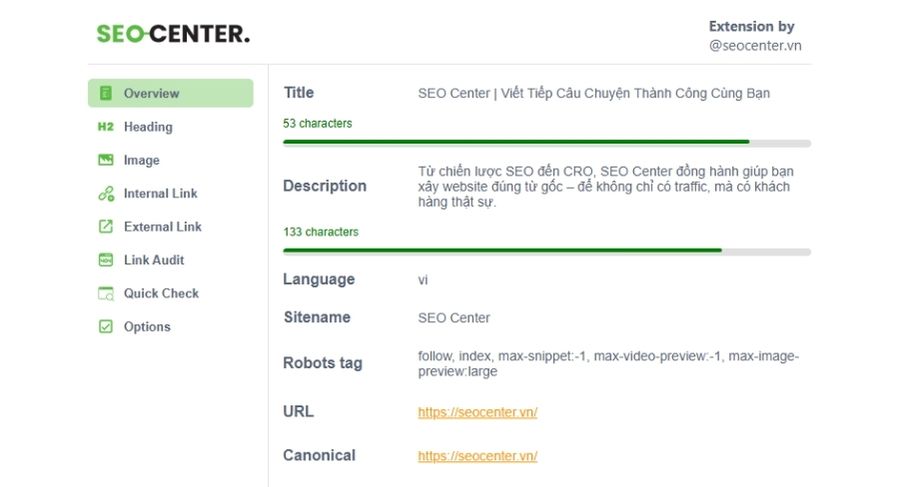Viewport: 900px width, 487px height.
Task: Select the External Link menu item
Action: tap(162, 227)
